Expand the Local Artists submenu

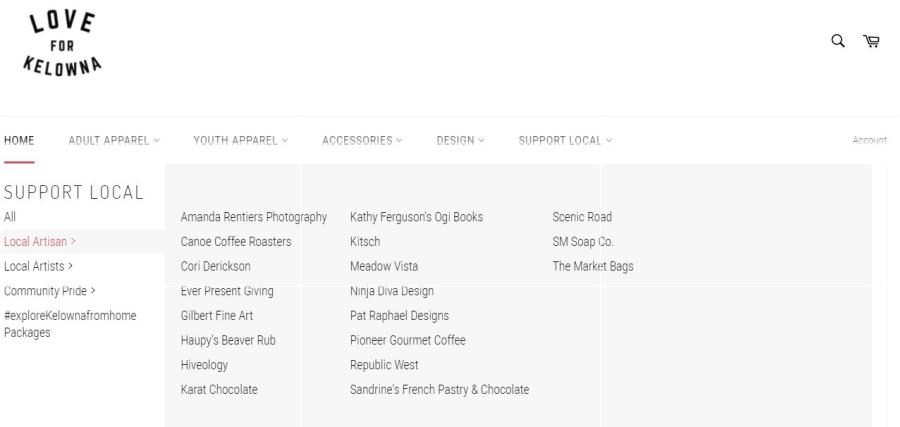point(38,266)
